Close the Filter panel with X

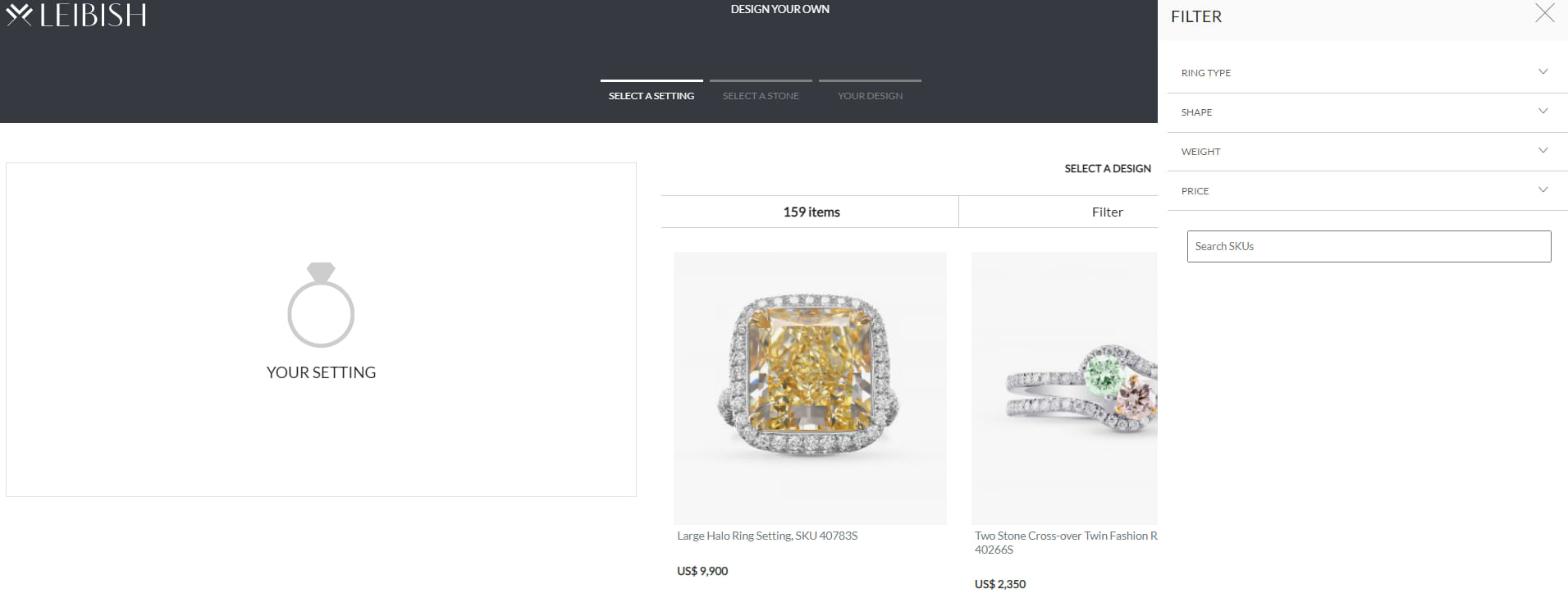(1544, 13)
